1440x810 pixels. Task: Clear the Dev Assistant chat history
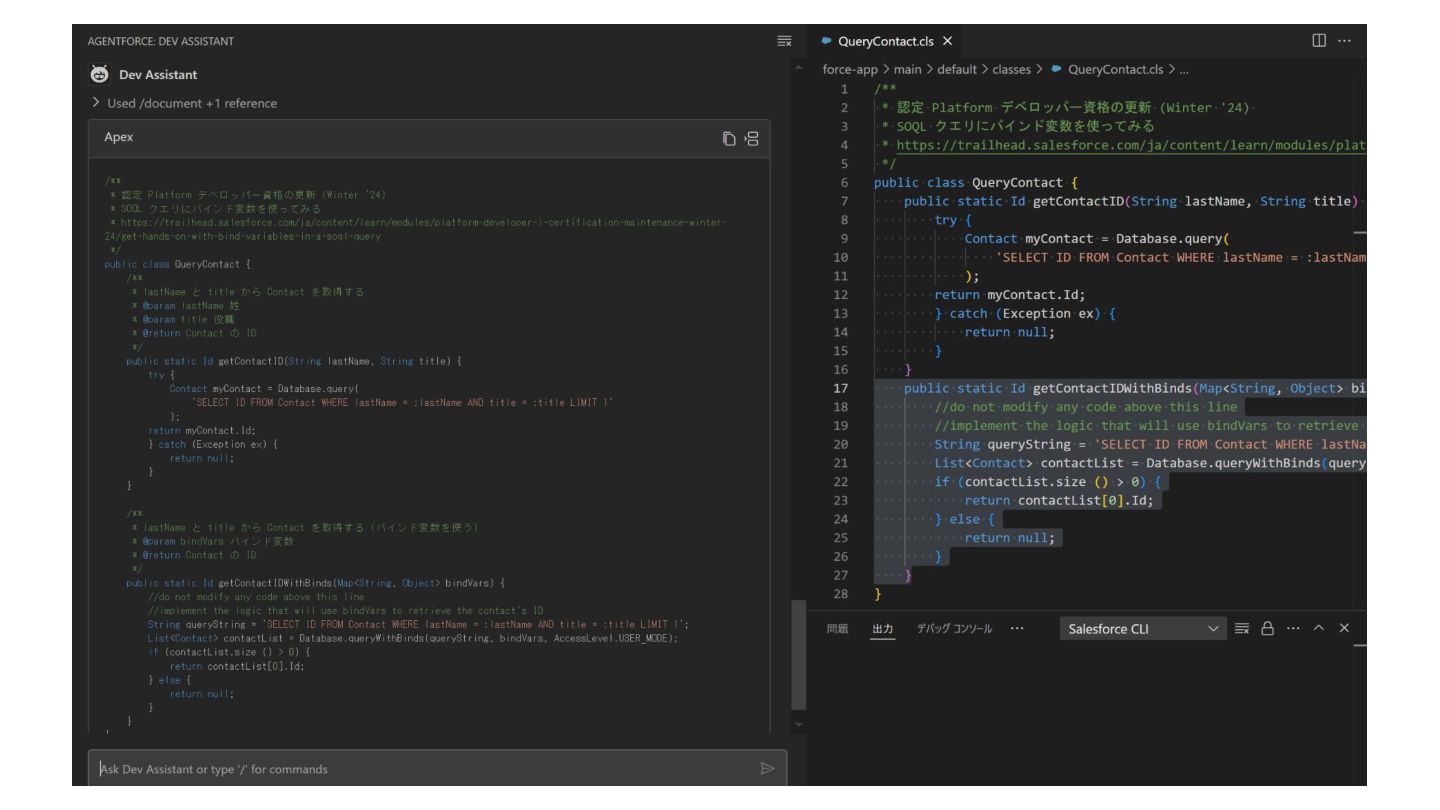[784, 41]
